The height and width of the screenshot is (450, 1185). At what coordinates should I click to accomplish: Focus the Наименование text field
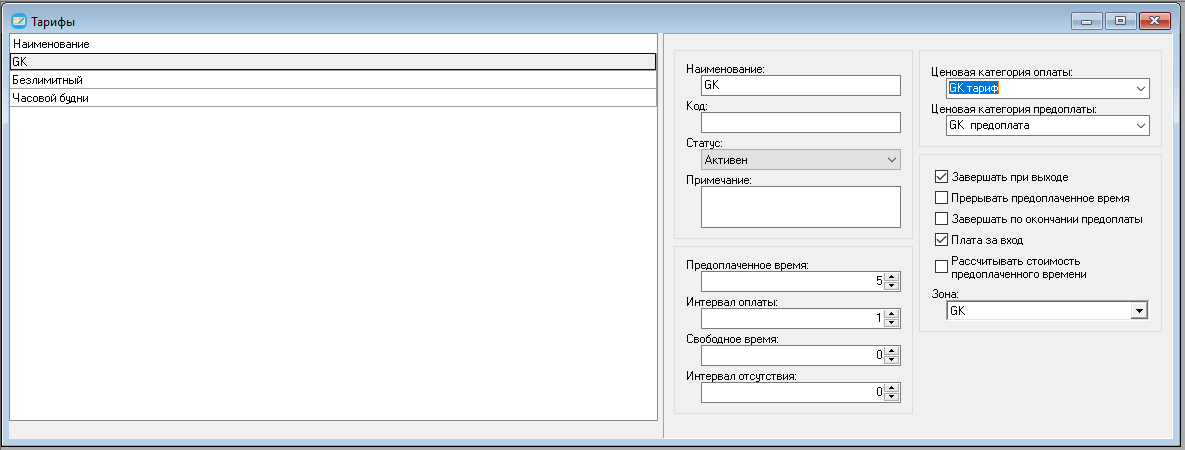click(x=801, y=85)
